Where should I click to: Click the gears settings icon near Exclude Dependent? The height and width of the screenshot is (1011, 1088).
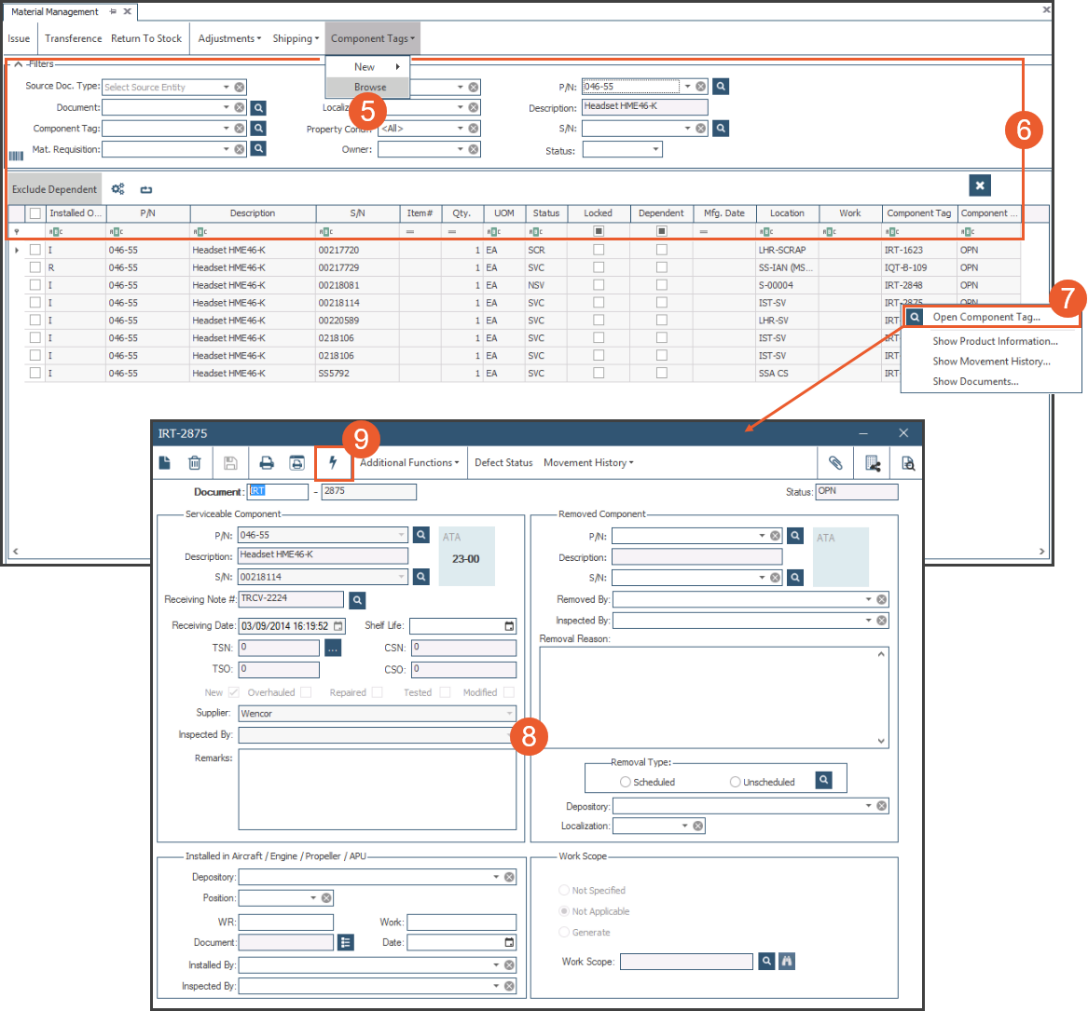[118, 189]
